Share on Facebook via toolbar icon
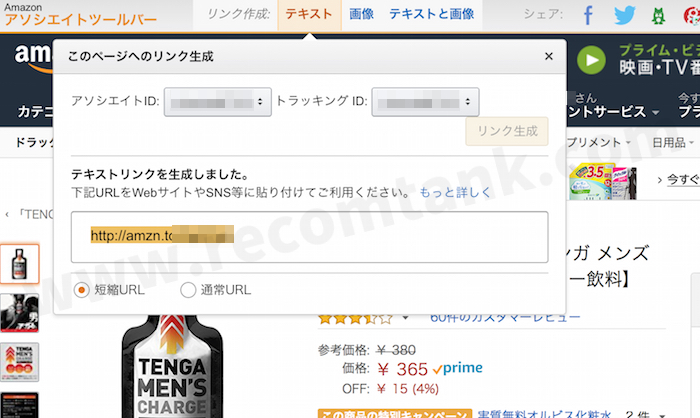The width and height of the screenshot is (700, 418). pos(588,15)
